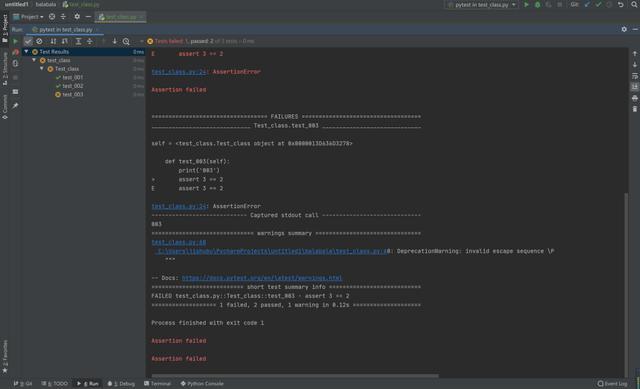Hide the Project panel with minus icon
640x389 pixels.
click(x=88, y=17)
